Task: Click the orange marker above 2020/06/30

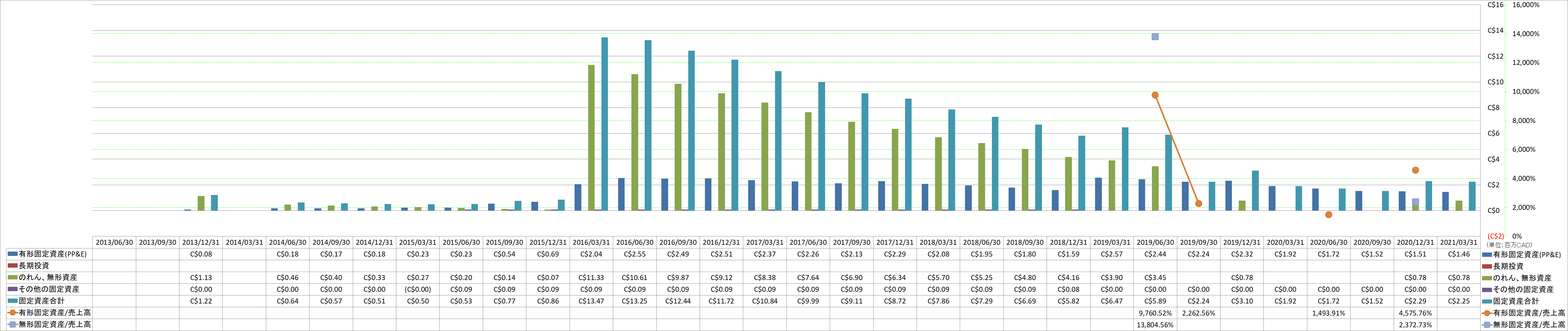Action: [1329, 215]
